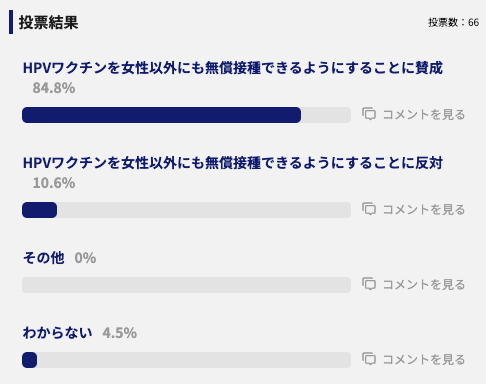Select the 84.8% progress bar
The height and width of the screenshot is (384, 486).
(186, 115)
